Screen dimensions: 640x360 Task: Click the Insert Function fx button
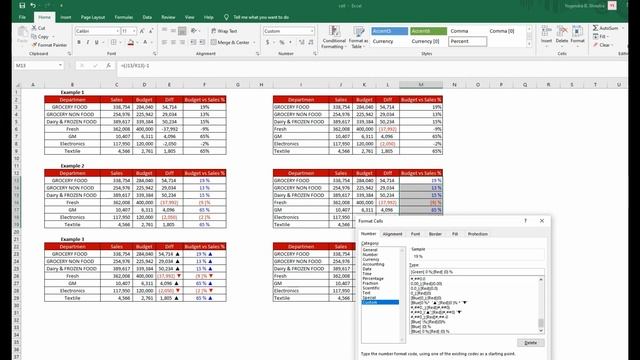click(x=108, y=65)
